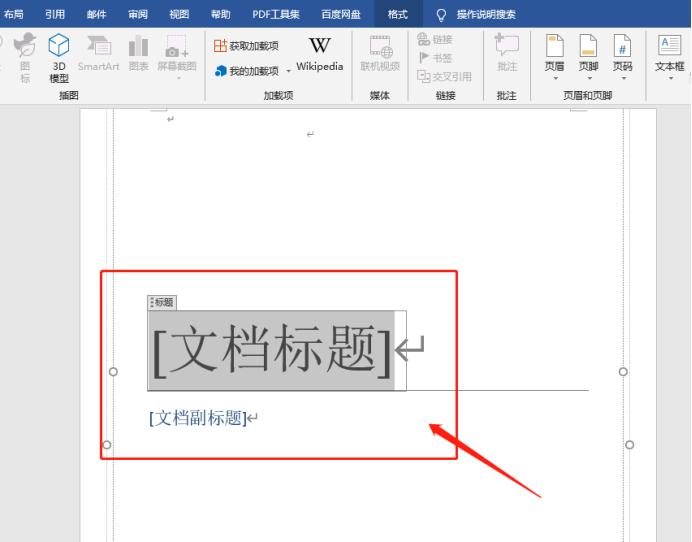This screenshot has height=542, width=692.
Task: Switch to the View (视图) tab
Action: pyautogui.click(x=179, y=15)
